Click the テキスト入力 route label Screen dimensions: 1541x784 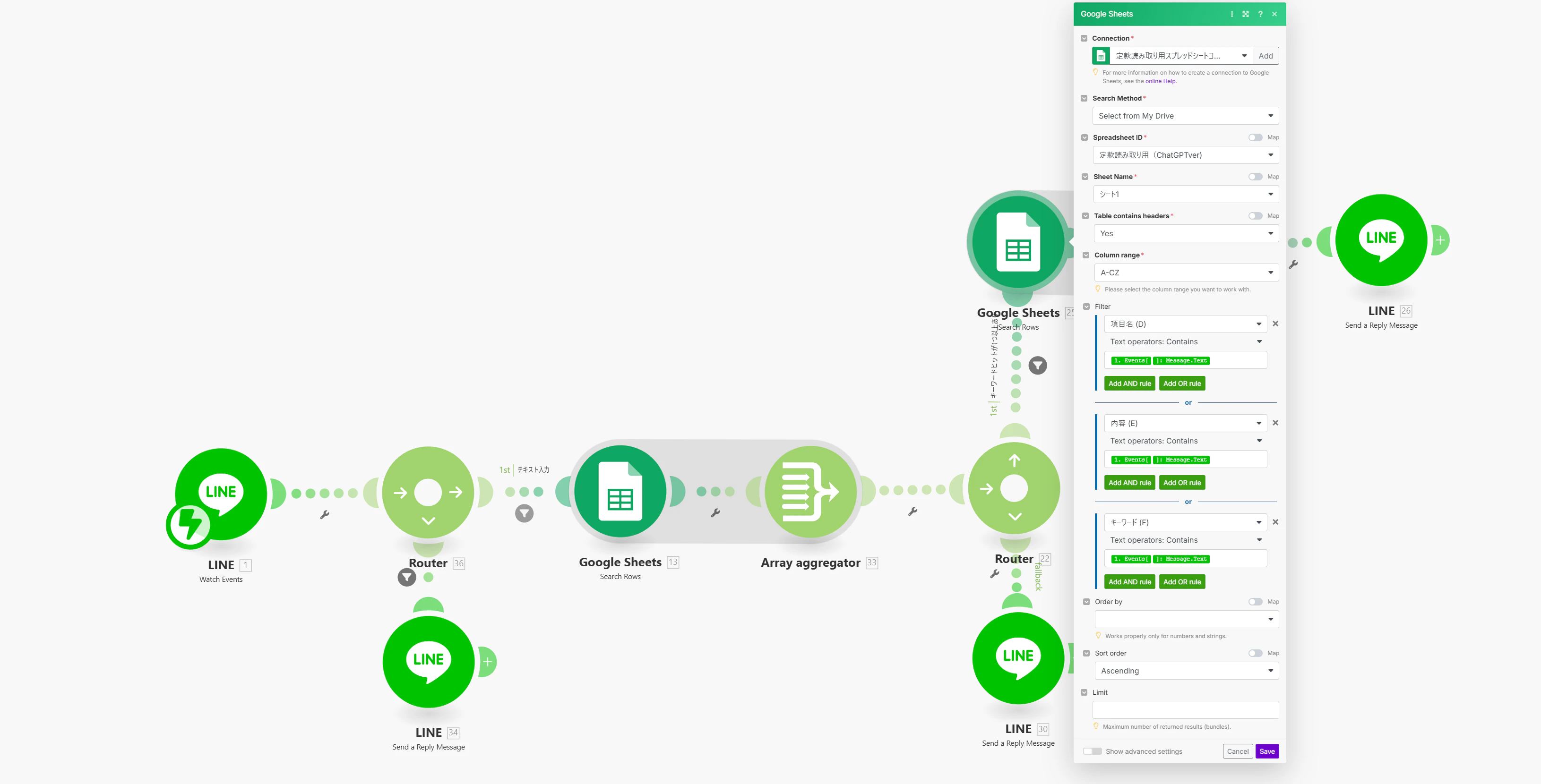pos(533,470)
